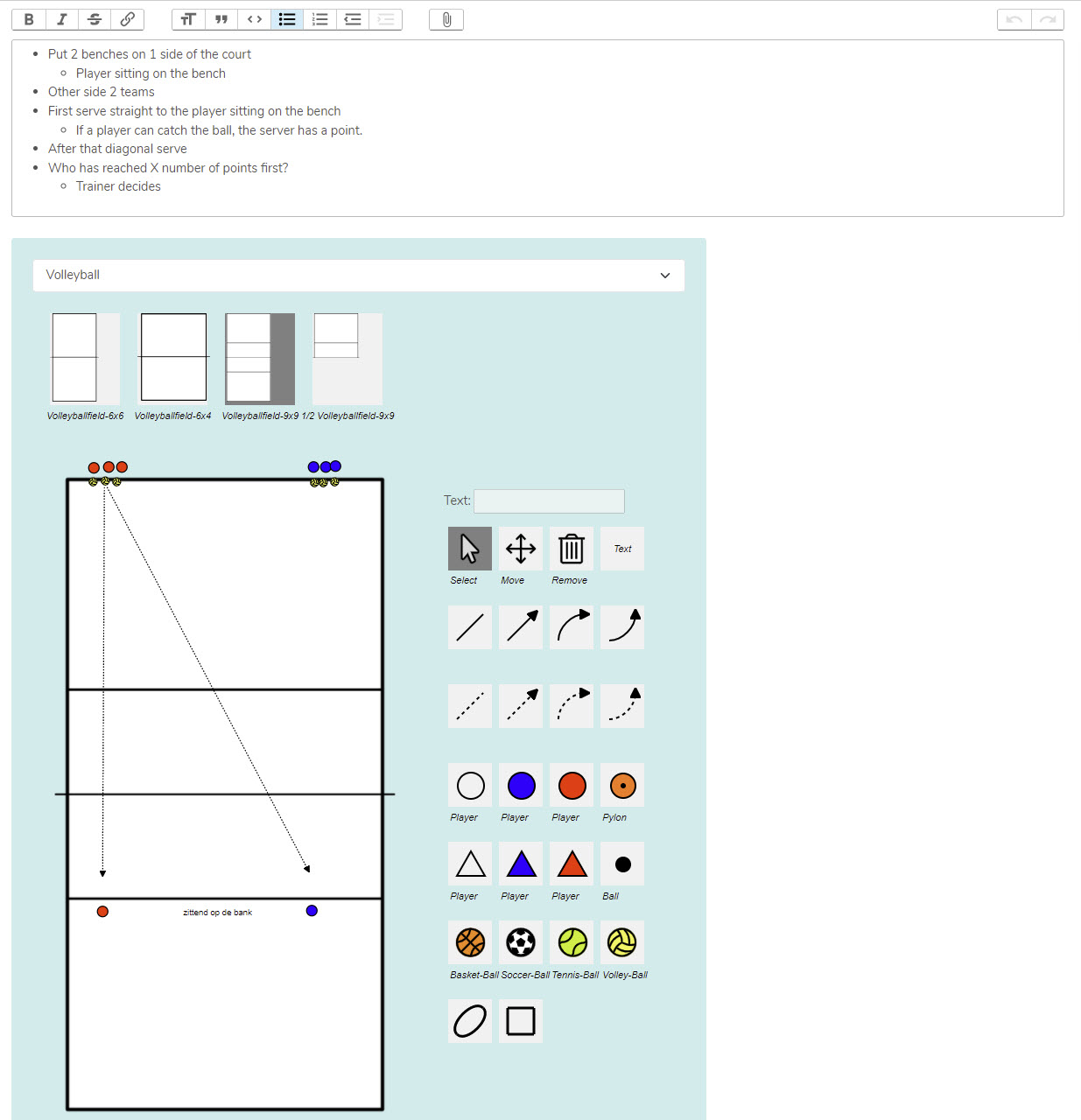
Task: Pick the Soccer-Ball icon
Action: tap(521, 942)
